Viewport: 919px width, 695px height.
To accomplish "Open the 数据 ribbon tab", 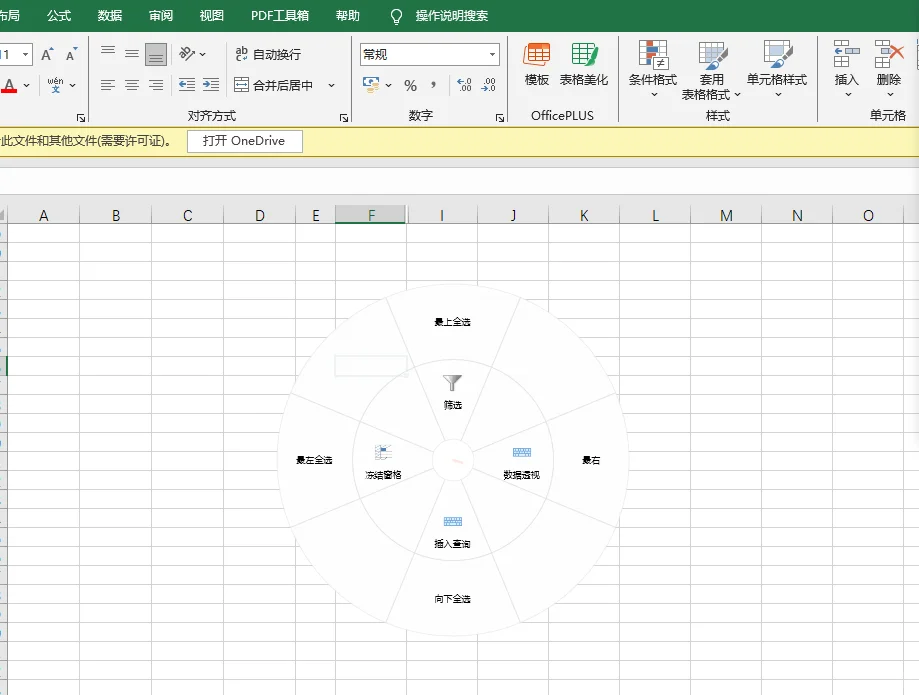I will pos(110,15).
